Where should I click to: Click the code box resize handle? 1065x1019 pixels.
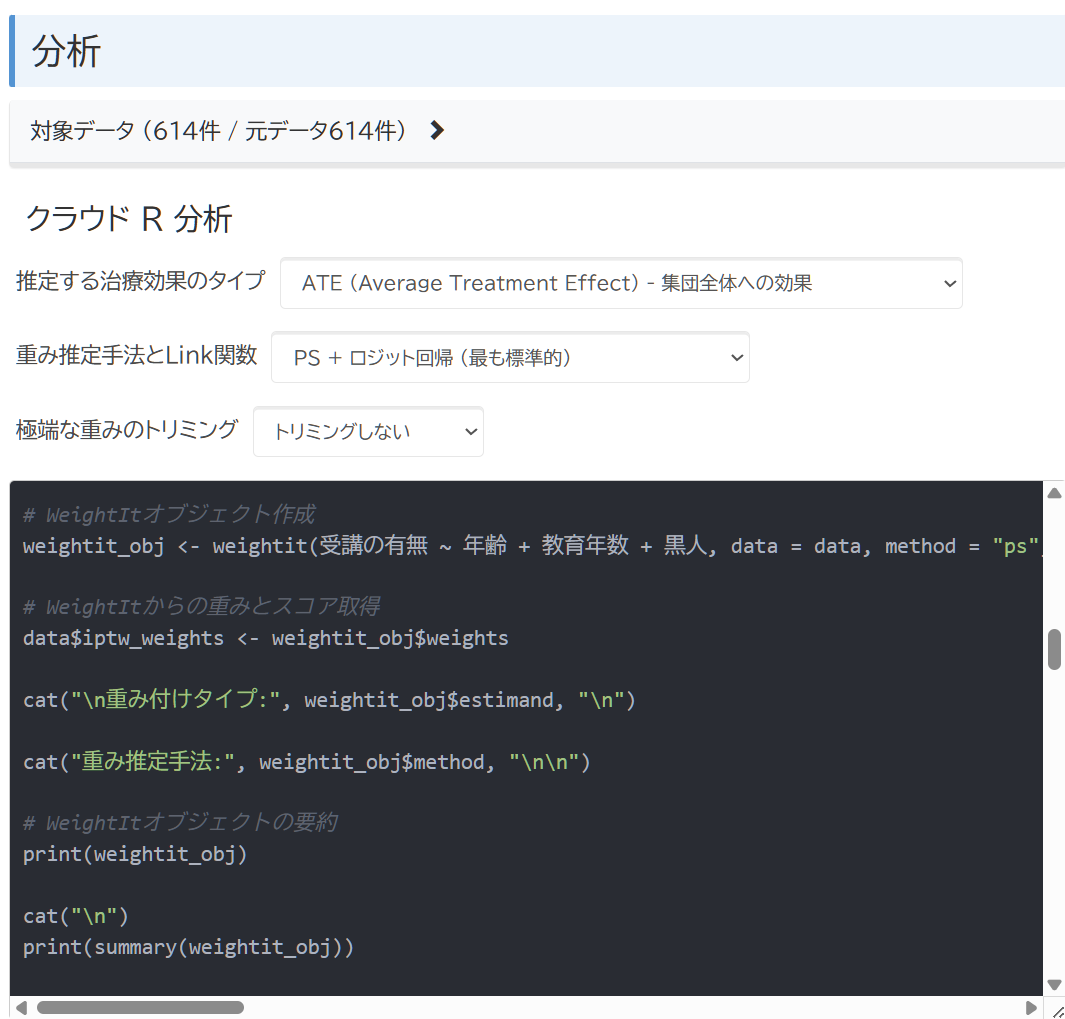tap(1056, 1010)
